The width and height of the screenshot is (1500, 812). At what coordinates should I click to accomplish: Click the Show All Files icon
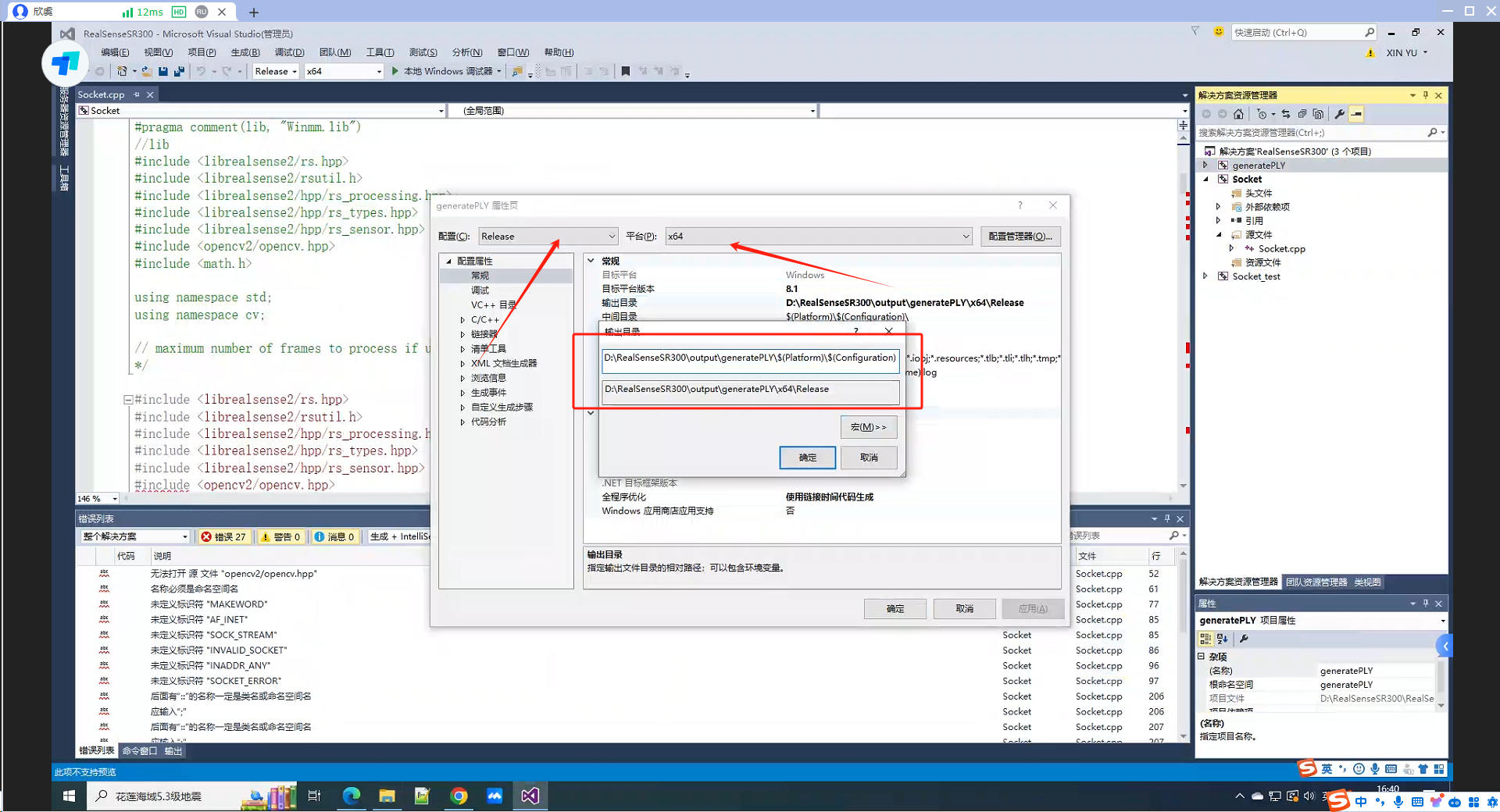pyautogui.click(x=1319, y=114)
